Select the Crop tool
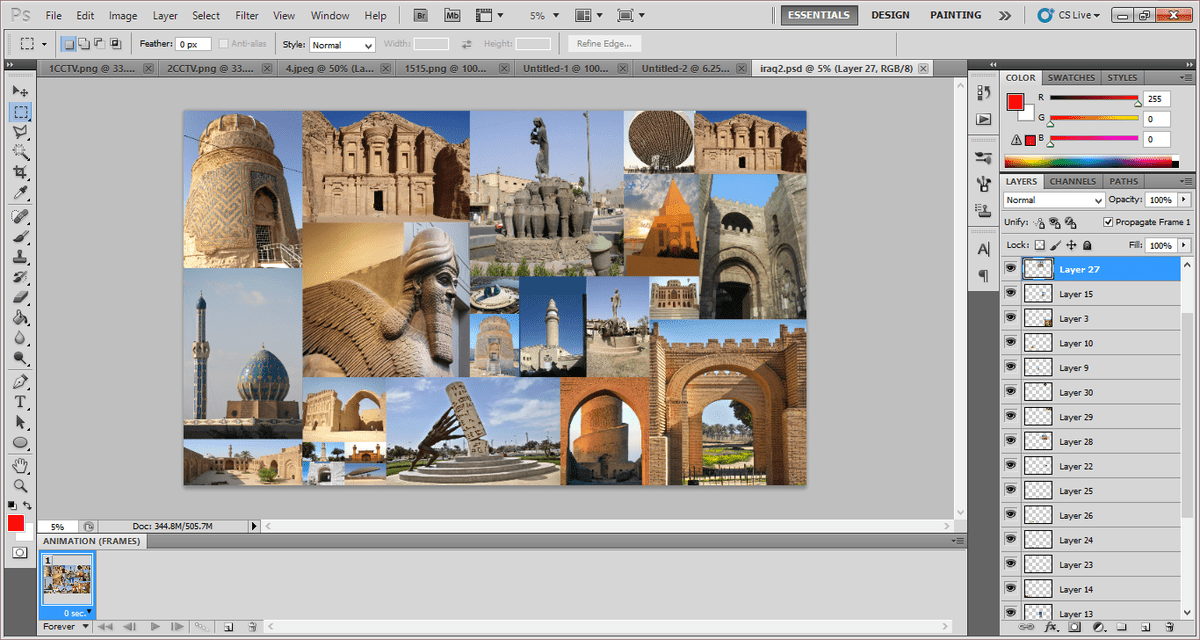Image resolution: width=1200 pixels, height=640 pixels. point(20,173)
